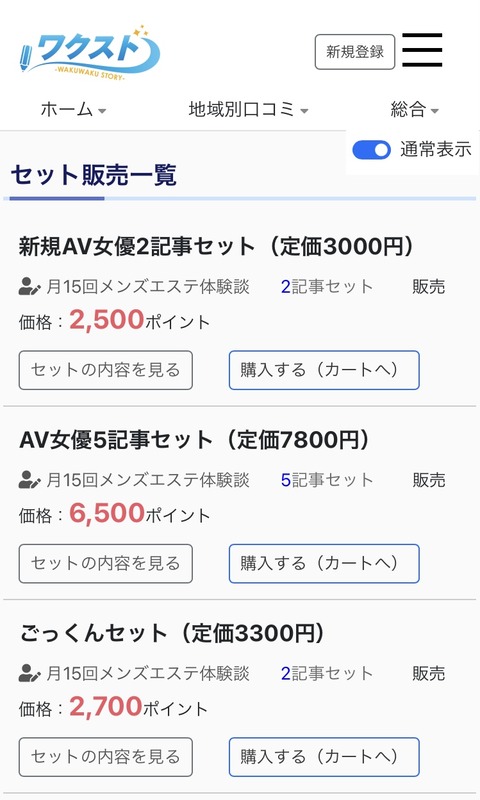View contents of the ごっくんセット
This screenshot has height=800, width=480.
click(106, 757)
